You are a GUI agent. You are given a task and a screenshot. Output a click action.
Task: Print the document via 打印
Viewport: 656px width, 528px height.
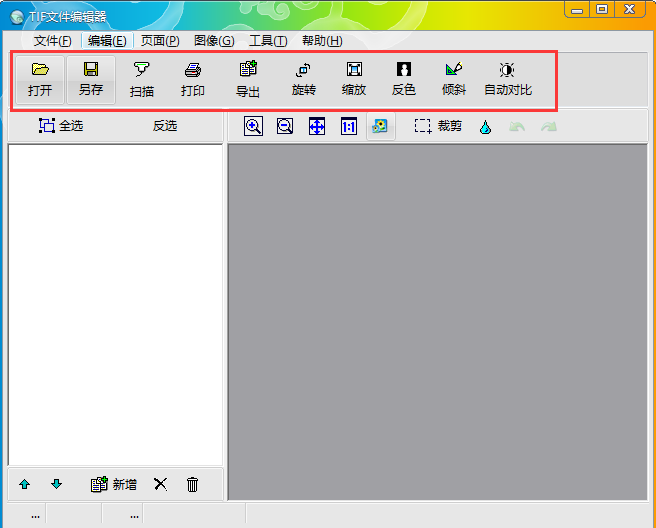(x=193, y=79)
